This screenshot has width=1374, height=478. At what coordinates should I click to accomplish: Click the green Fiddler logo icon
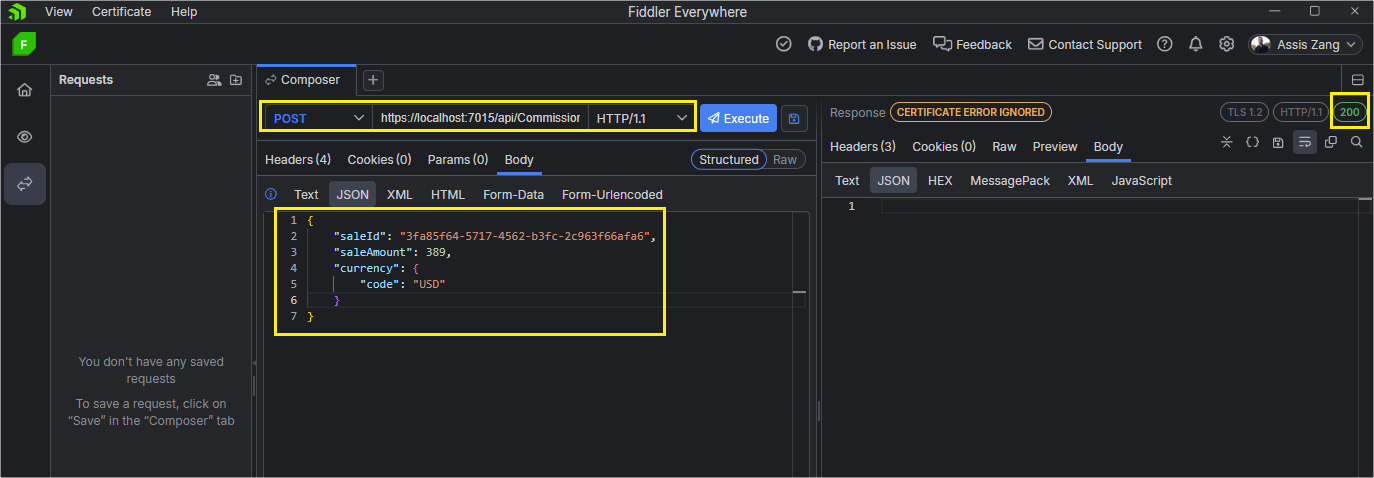tap(25, 44)
